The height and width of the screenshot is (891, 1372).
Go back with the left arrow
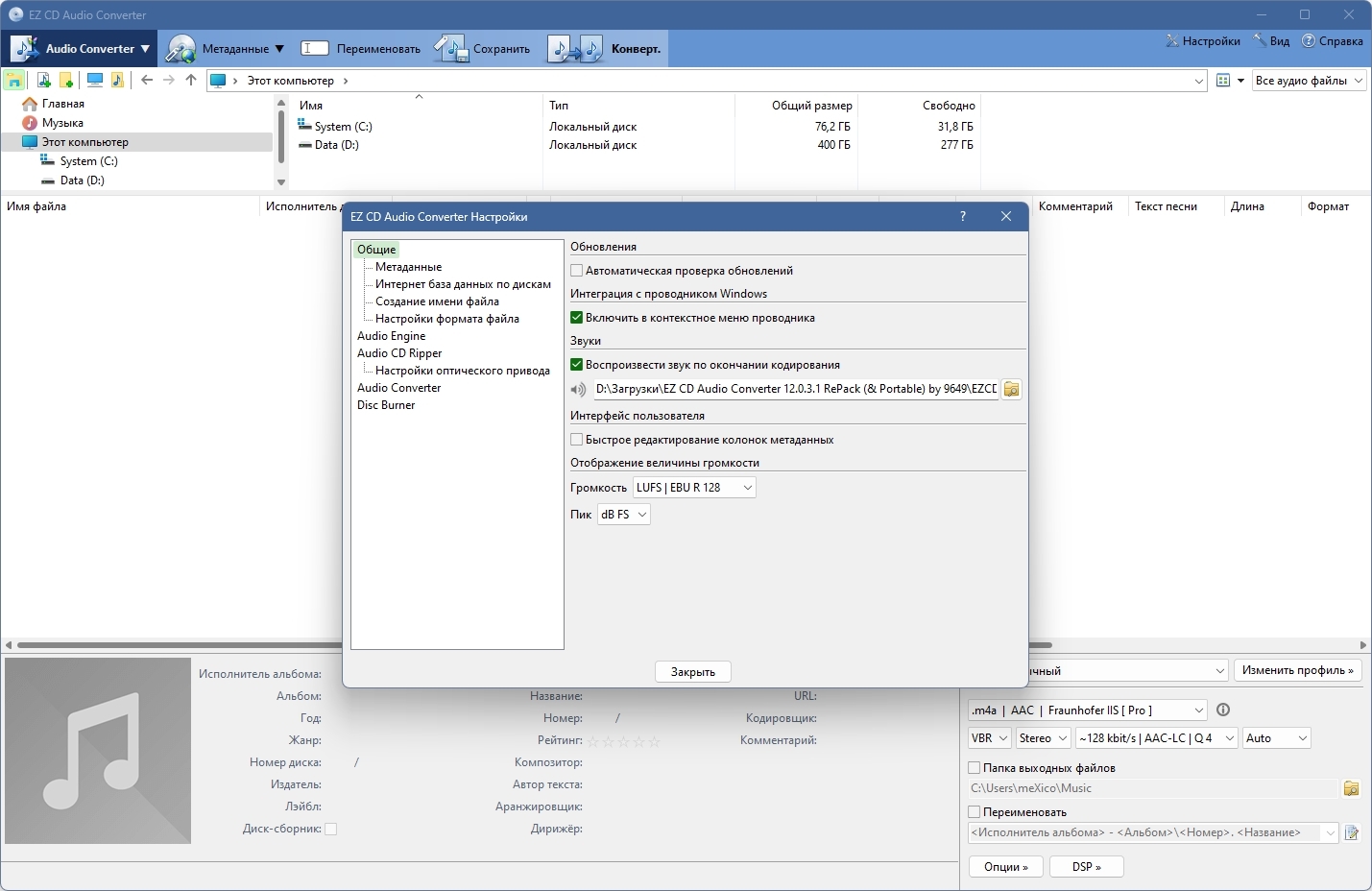tap(147, 81)
